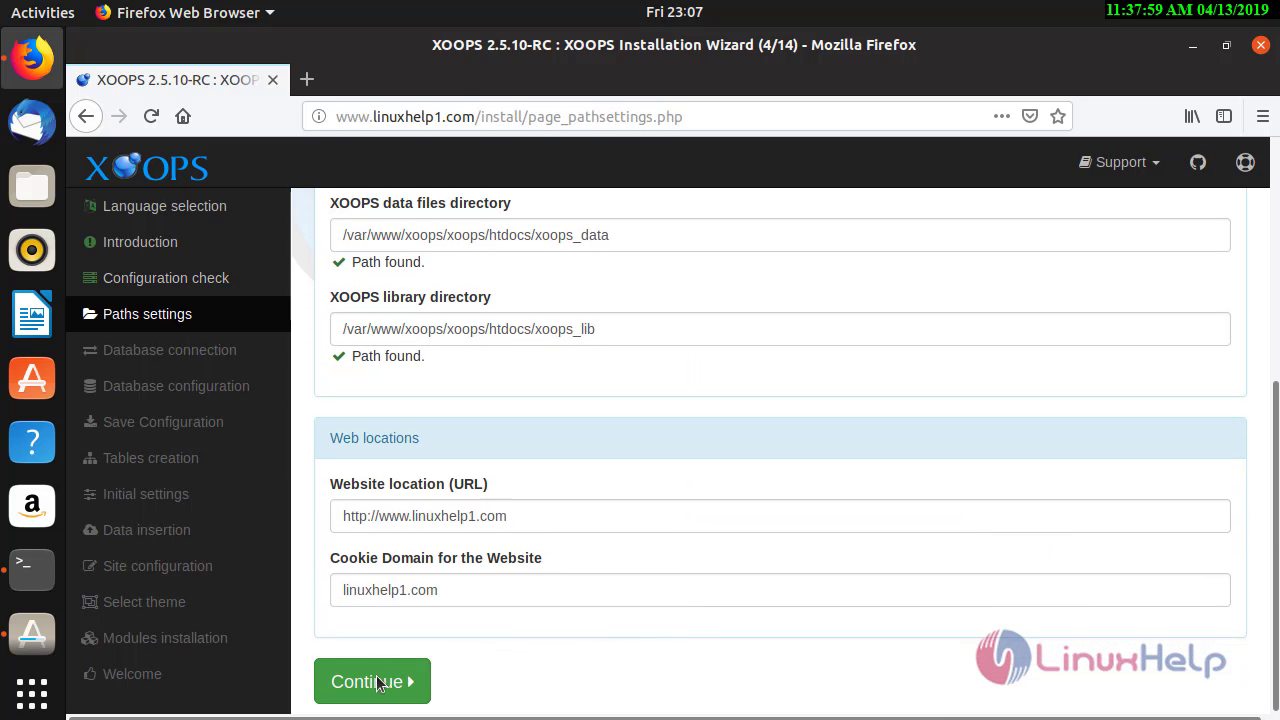Open Firefox Web Browser app menu
The width and height of the screenshot is (1280, 720).
pos(185,12)
